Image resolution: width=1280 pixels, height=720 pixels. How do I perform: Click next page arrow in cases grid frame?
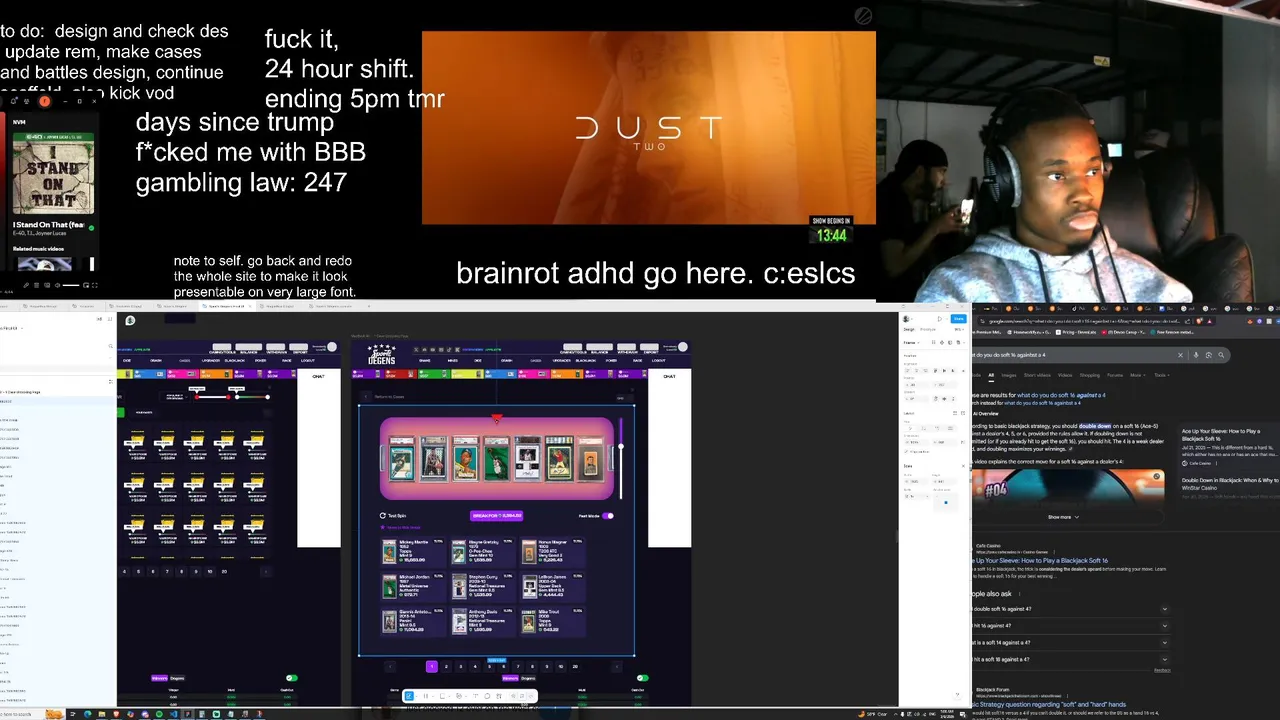266,572
